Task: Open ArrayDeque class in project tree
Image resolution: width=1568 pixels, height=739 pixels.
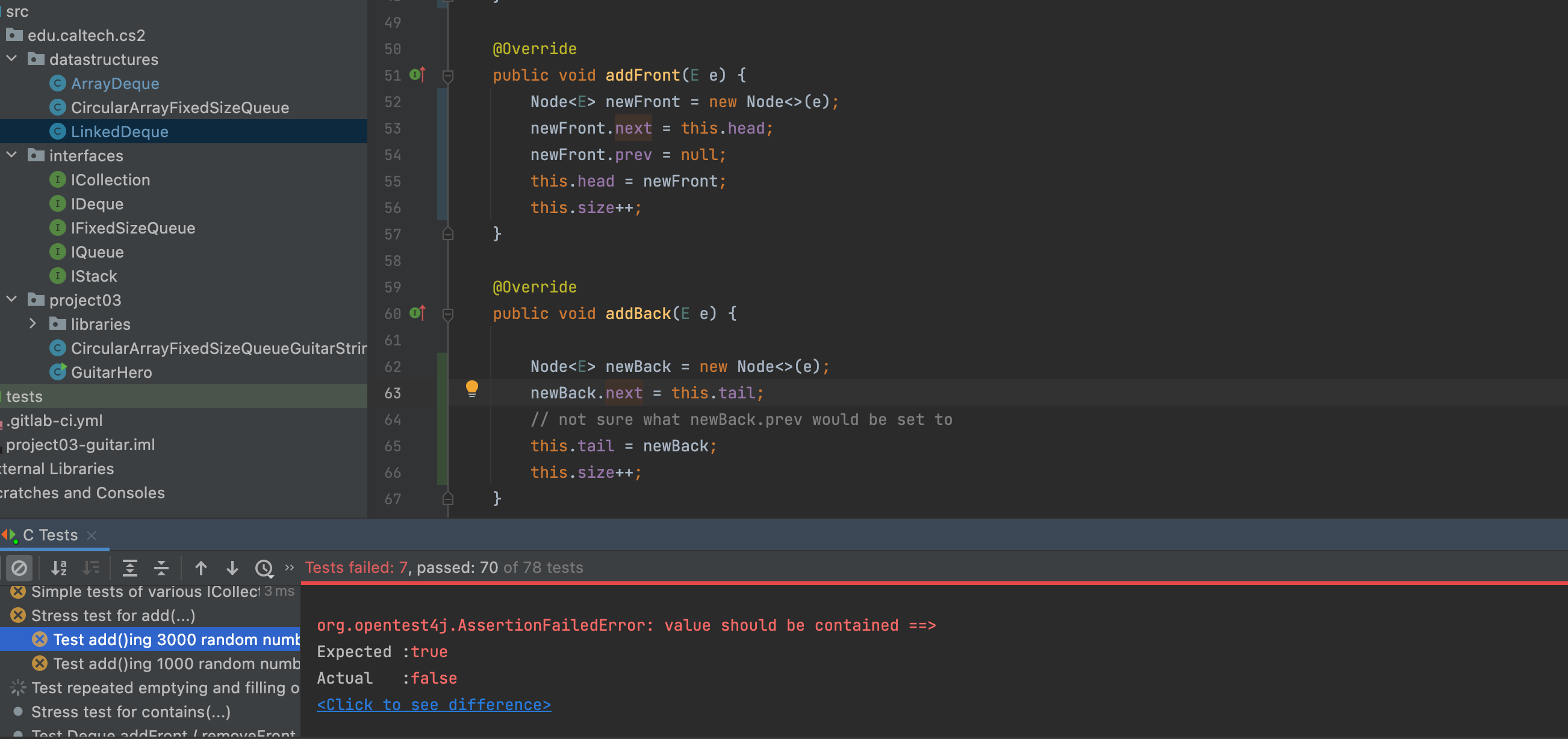Action: (x=114, y=83)
